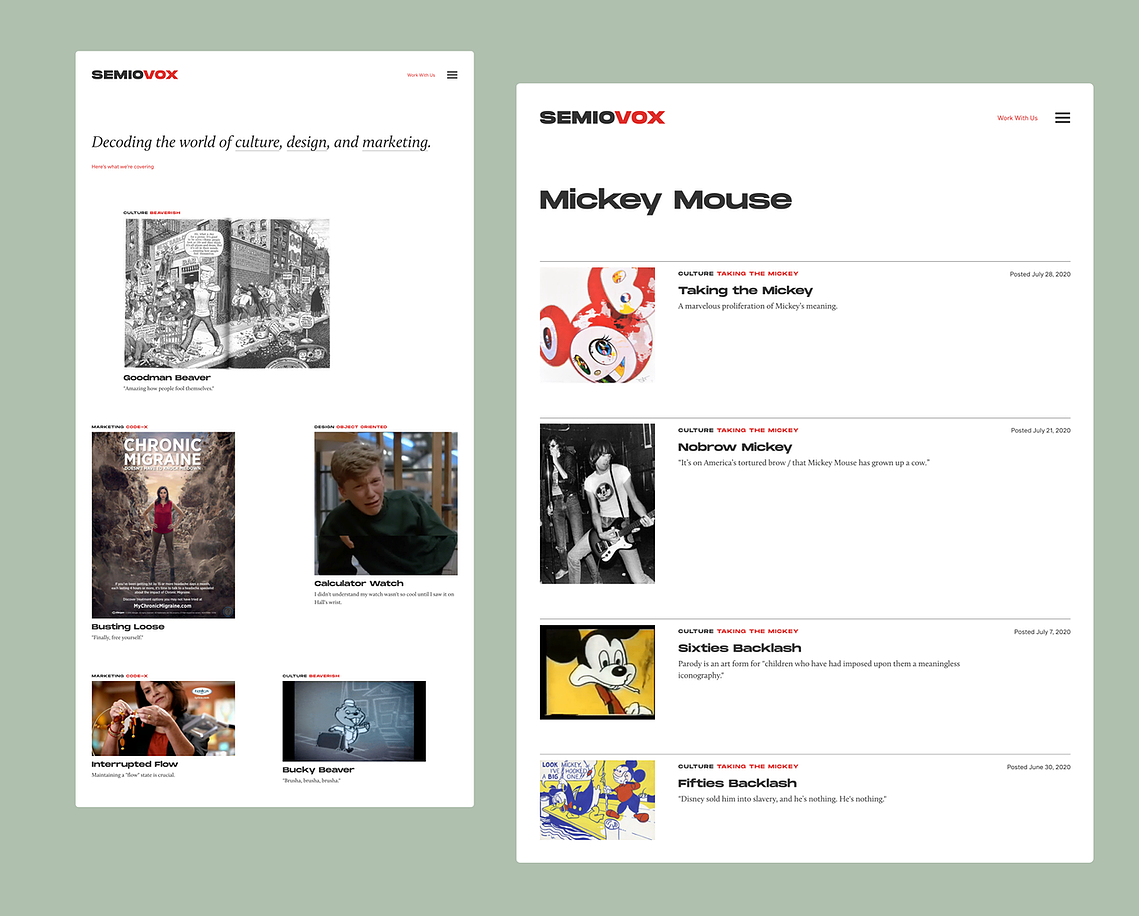Open the Goodman Beaver comic spread image
The height and width of the screenshot is (916, 1139).
coord(227,293)
